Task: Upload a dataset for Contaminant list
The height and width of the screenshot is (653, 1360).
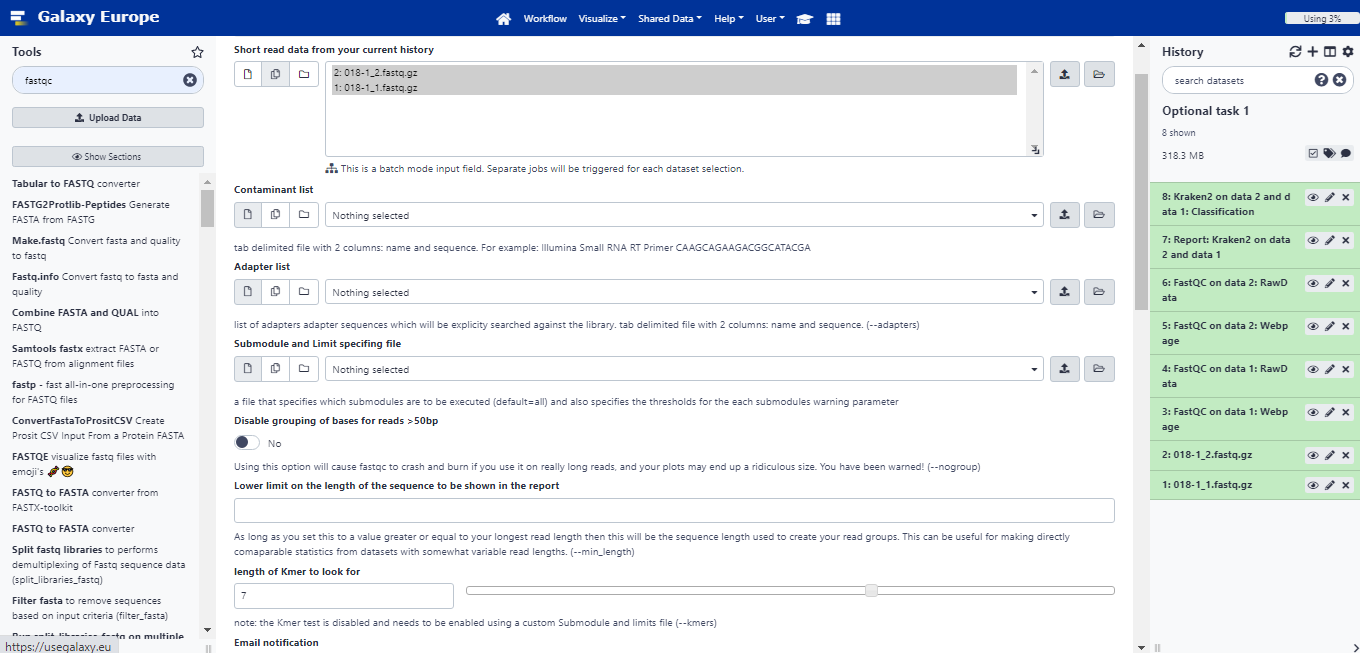Action: pos(1065,215)
